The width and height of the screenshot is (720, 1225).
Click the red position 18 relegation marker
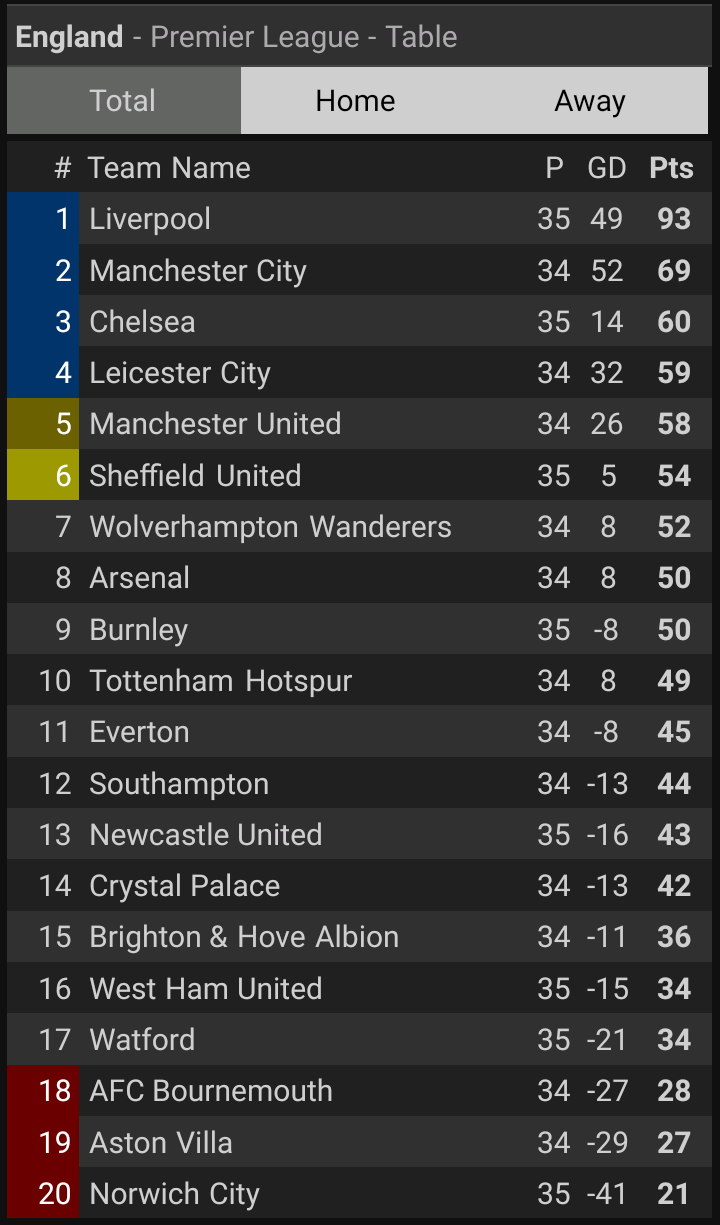tap(43, 1091)
